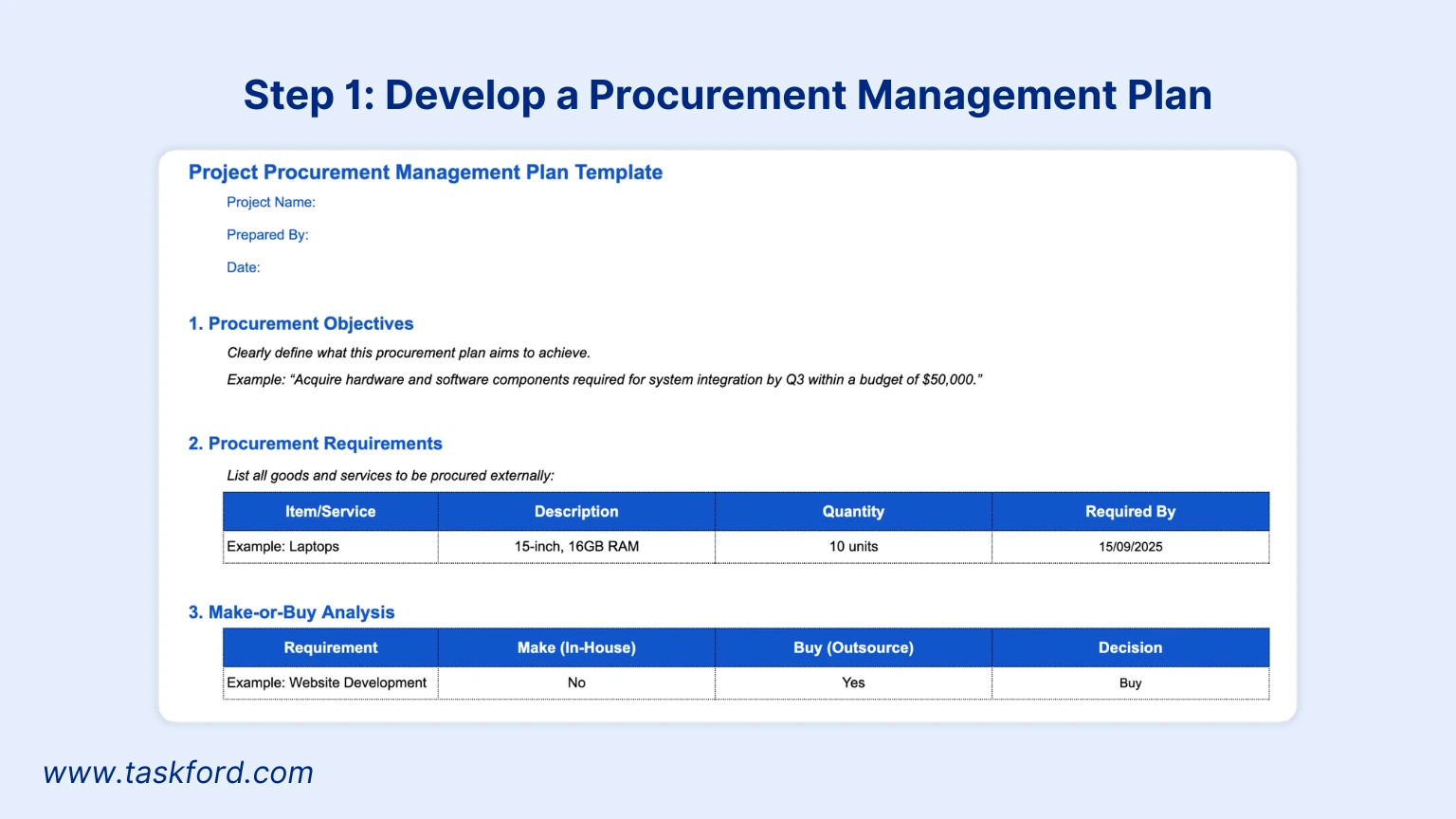
Task: Click the Prepared By field
Action: pos(268,234)
